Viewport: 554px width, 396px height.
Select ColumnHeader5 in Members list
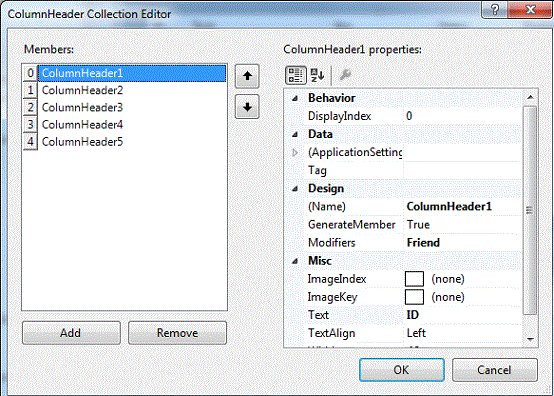click(132, 142)
